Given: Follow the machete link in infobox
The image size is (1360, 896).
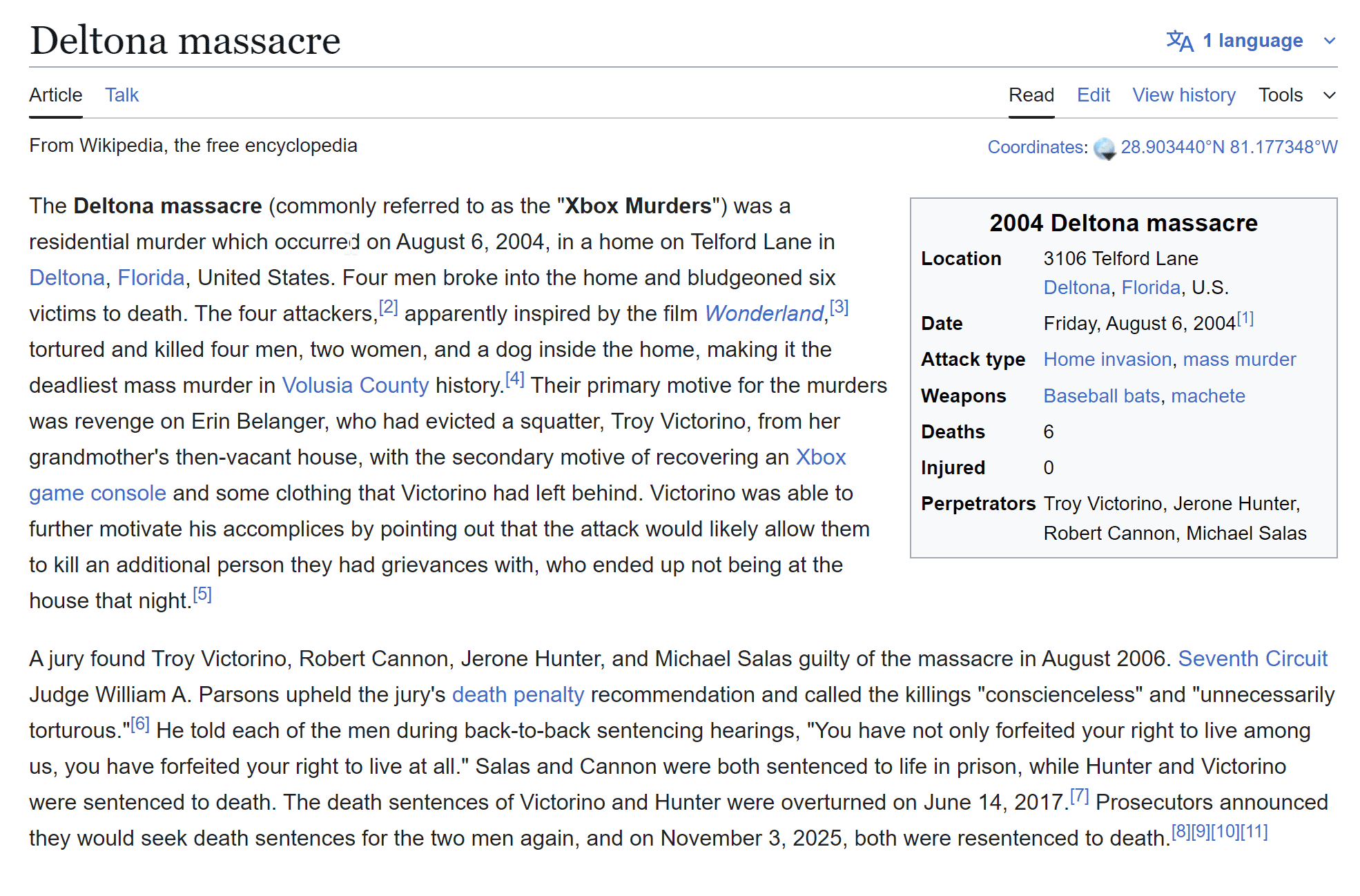Looking at the screenshot, I should pos(1207,396).
